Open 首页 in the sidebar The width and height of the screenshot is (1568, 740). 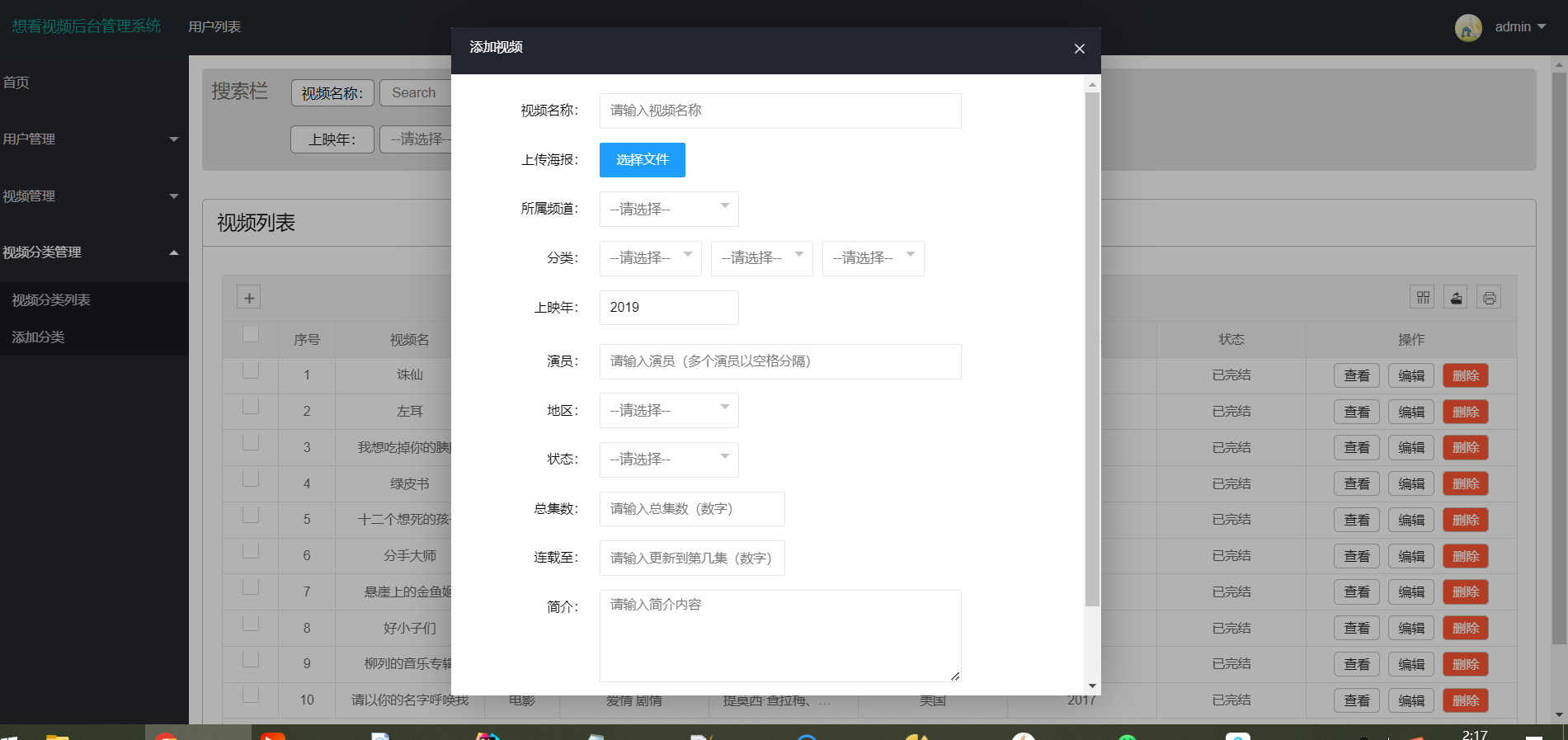[x=16, y=82]
